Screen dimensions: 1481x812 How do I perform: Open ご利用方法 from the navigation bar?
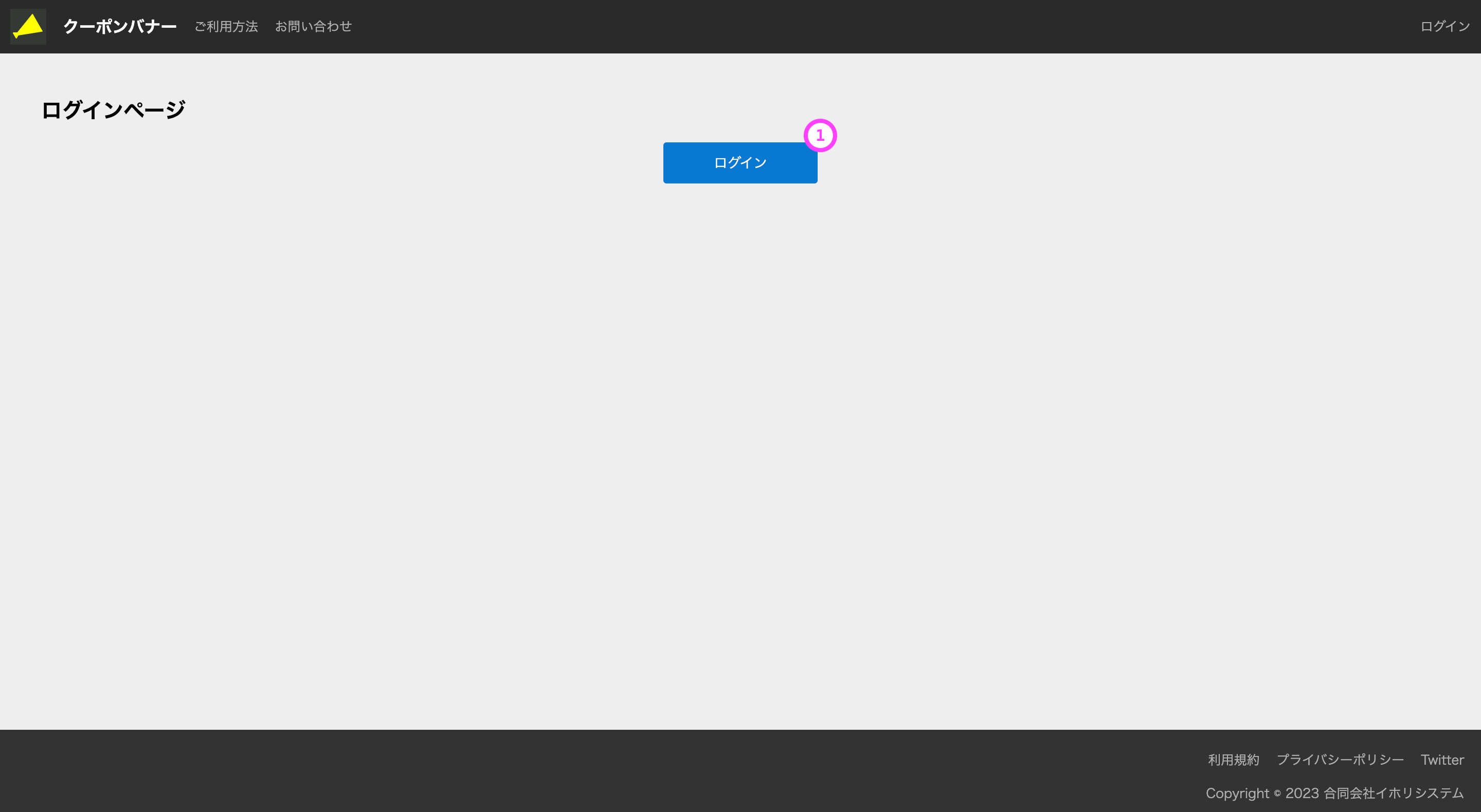tap(226, 26)
